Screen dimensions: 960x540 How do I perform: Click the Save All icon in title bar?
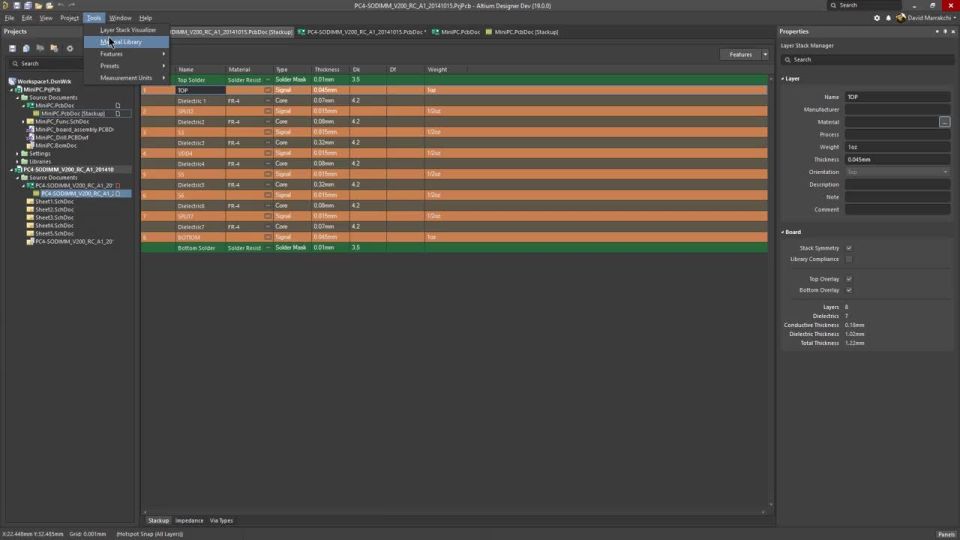coord(28,6)
